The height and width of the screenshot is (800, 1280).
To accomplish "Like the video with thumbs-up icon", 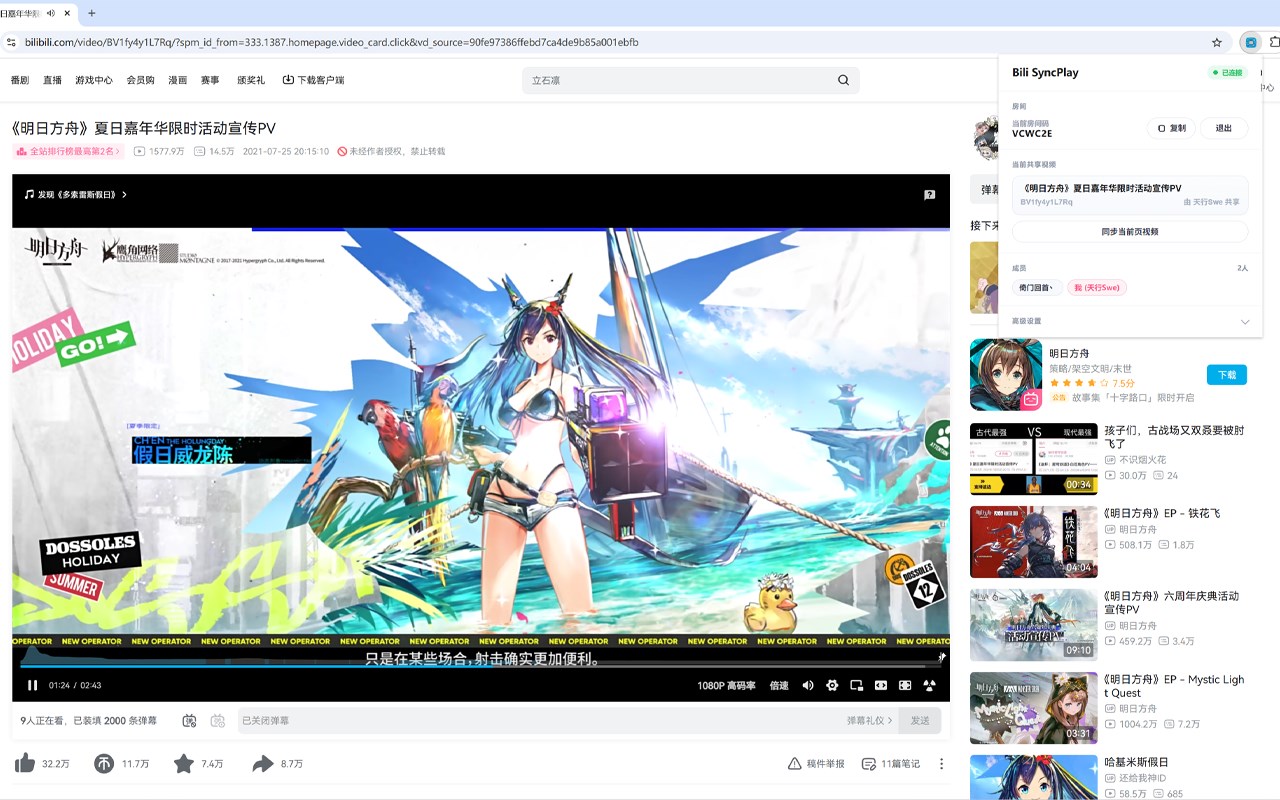I will [25, 764].
